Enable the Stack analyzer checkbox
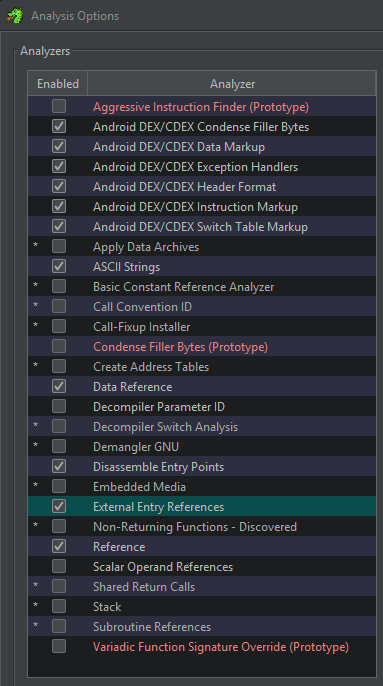The width and height of the screenshot is (383, 686). click(59, 606)
